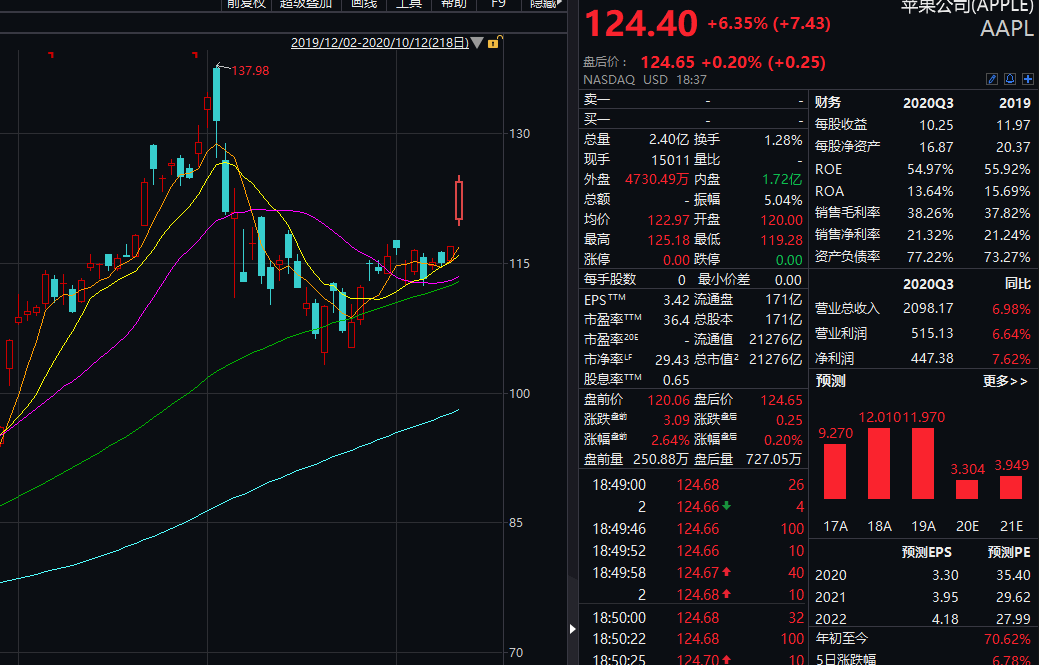This screenshot has height=665, width=1039.
Task: Click the 2022 forecast PE 27.99
Action: click(1013, 619)
